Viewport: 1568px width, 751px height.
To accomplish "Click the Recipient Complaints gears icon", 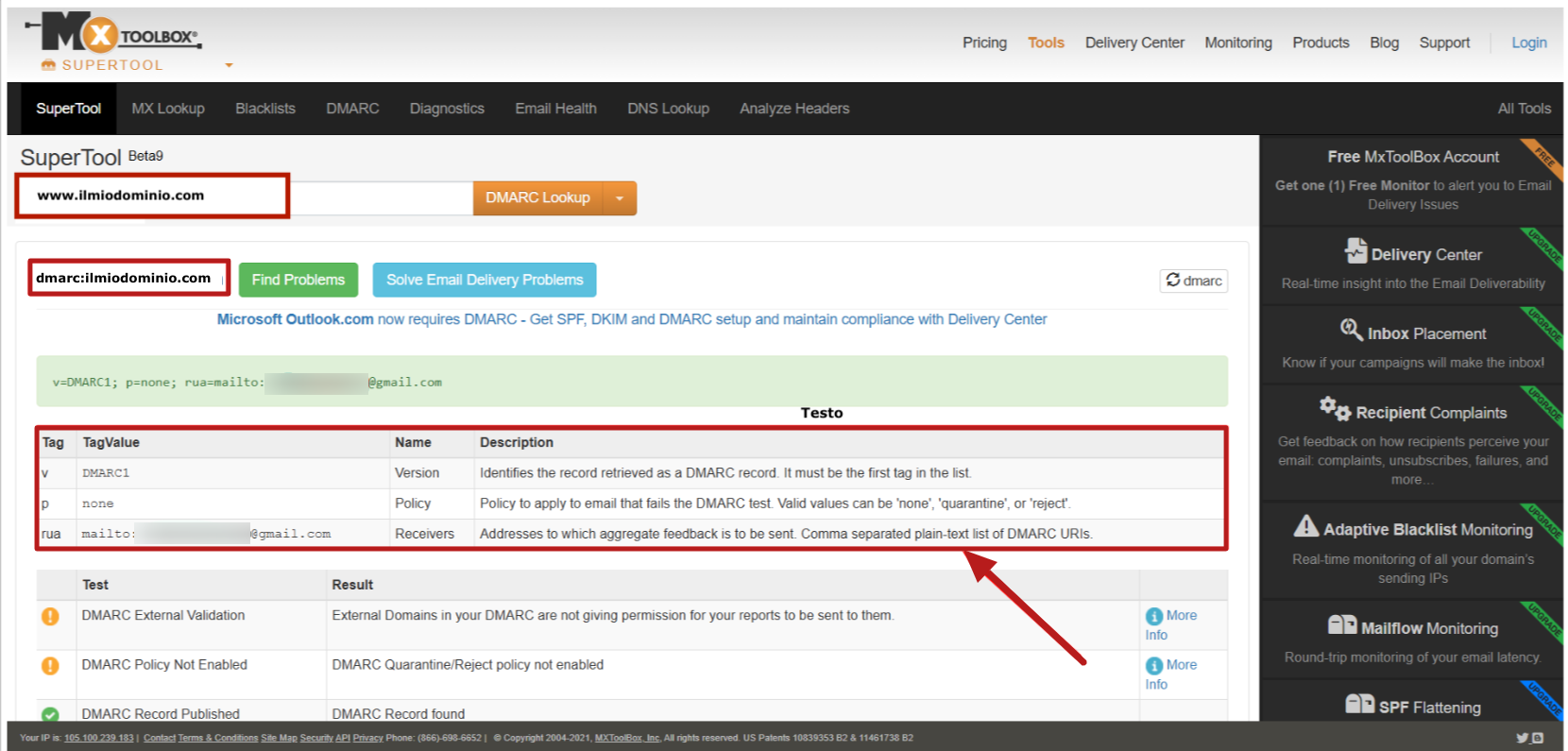I will [x=1335, y=408].
